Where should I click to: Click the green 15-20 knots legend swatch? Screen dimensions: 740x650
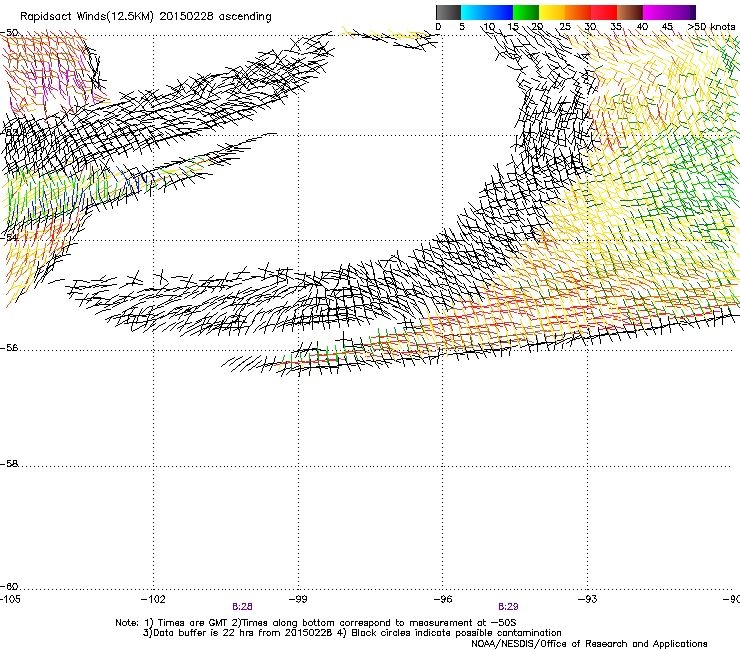526,12
